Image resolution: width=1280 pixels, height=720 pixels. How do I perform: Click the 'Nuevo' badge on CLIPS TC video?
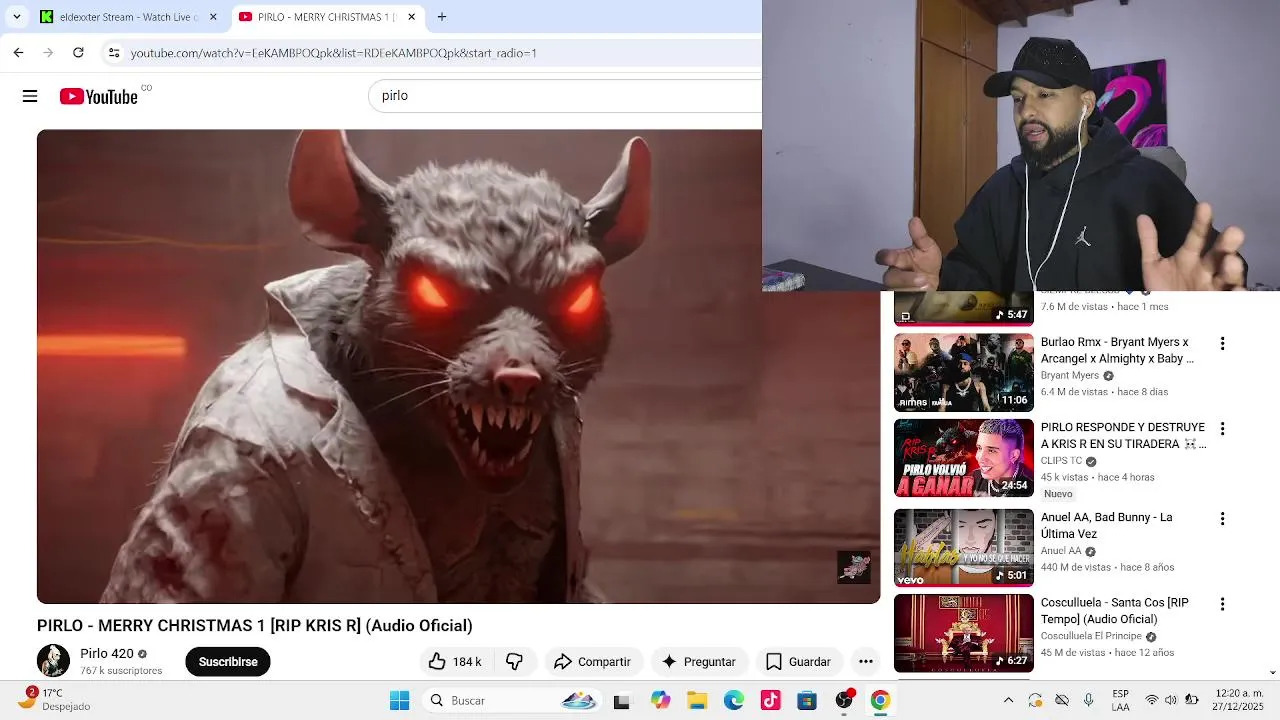point(1058,494)
